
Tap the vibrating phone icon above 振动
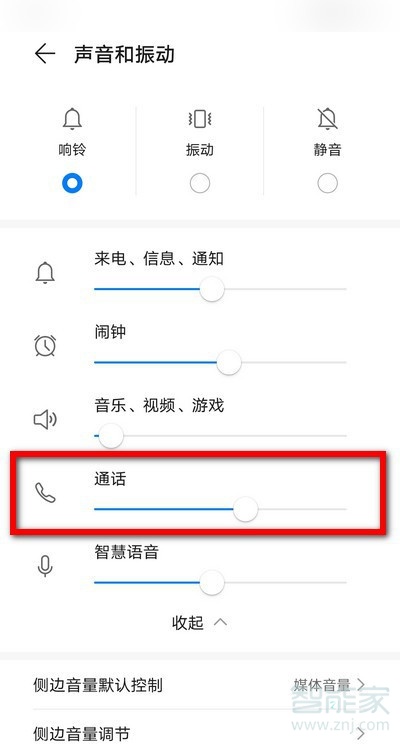200,119
